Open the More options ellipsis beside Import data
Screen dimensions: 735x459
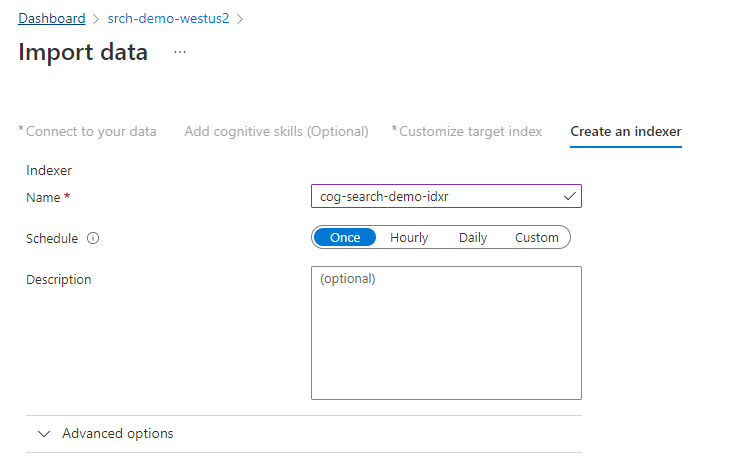click(180, 52)
